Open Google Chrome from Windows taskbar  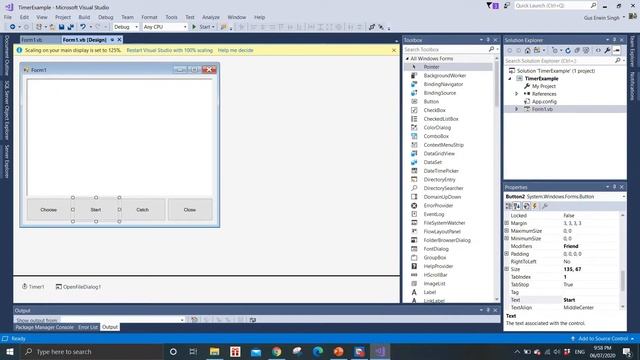tap(277, 352)
